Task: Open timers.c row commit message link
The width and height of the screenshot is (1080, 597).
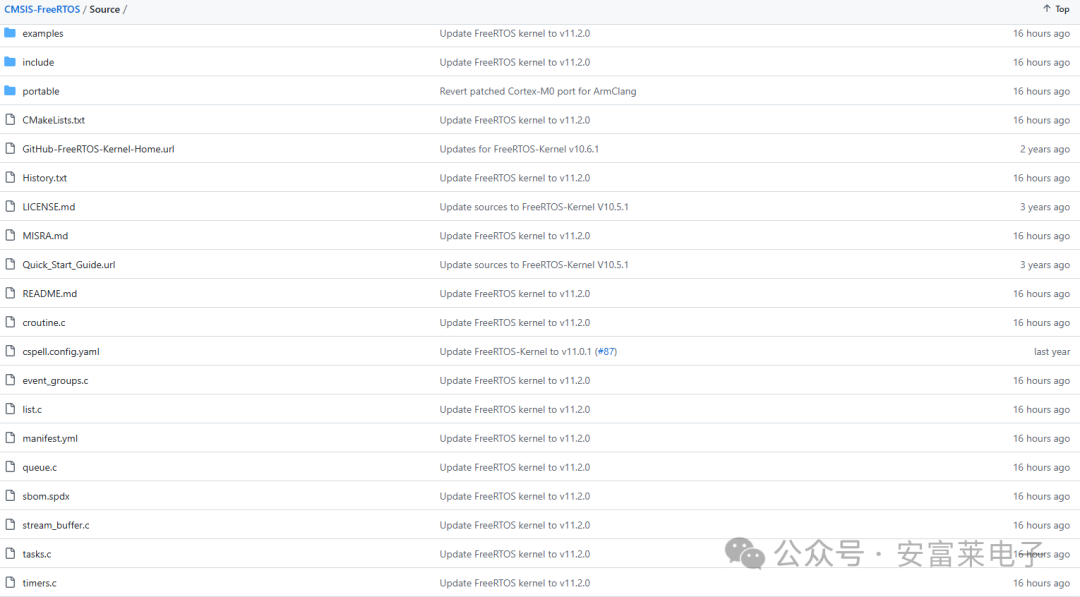Action: [515, 583]
